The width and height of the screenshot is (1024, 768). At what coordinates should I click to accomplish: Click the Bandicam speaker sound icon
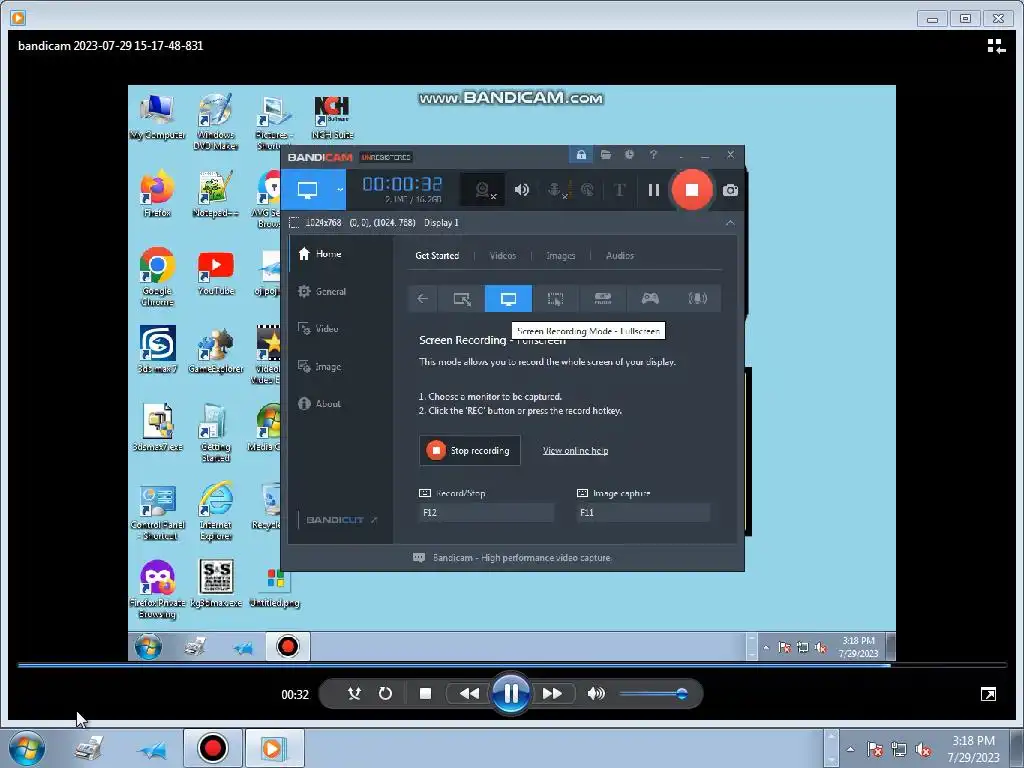[x=521, y=190]
